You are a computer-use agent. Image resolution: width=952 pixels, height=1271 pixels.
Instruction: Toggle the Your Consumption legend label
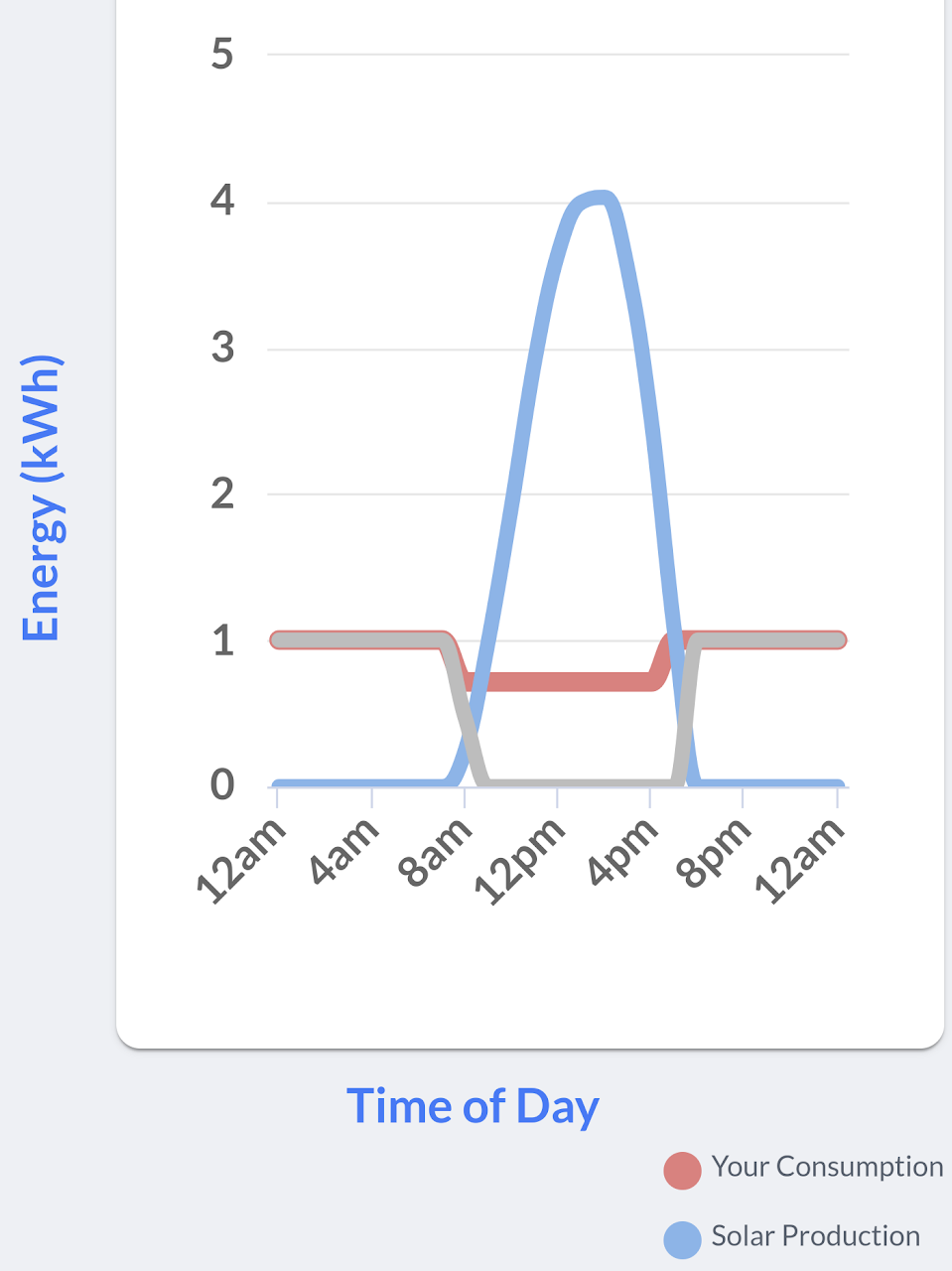[x=827, y=1167]
